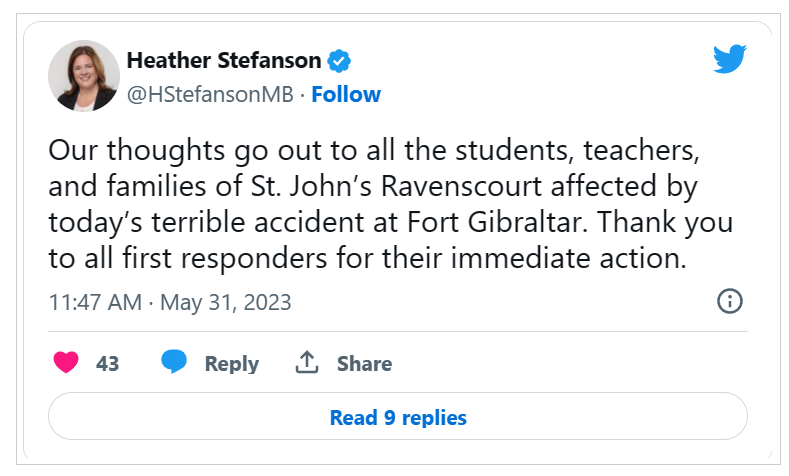This screenshot has width=789, height=476.
Task: Click the Twitter bird logo
Action: tap(730, 59)
